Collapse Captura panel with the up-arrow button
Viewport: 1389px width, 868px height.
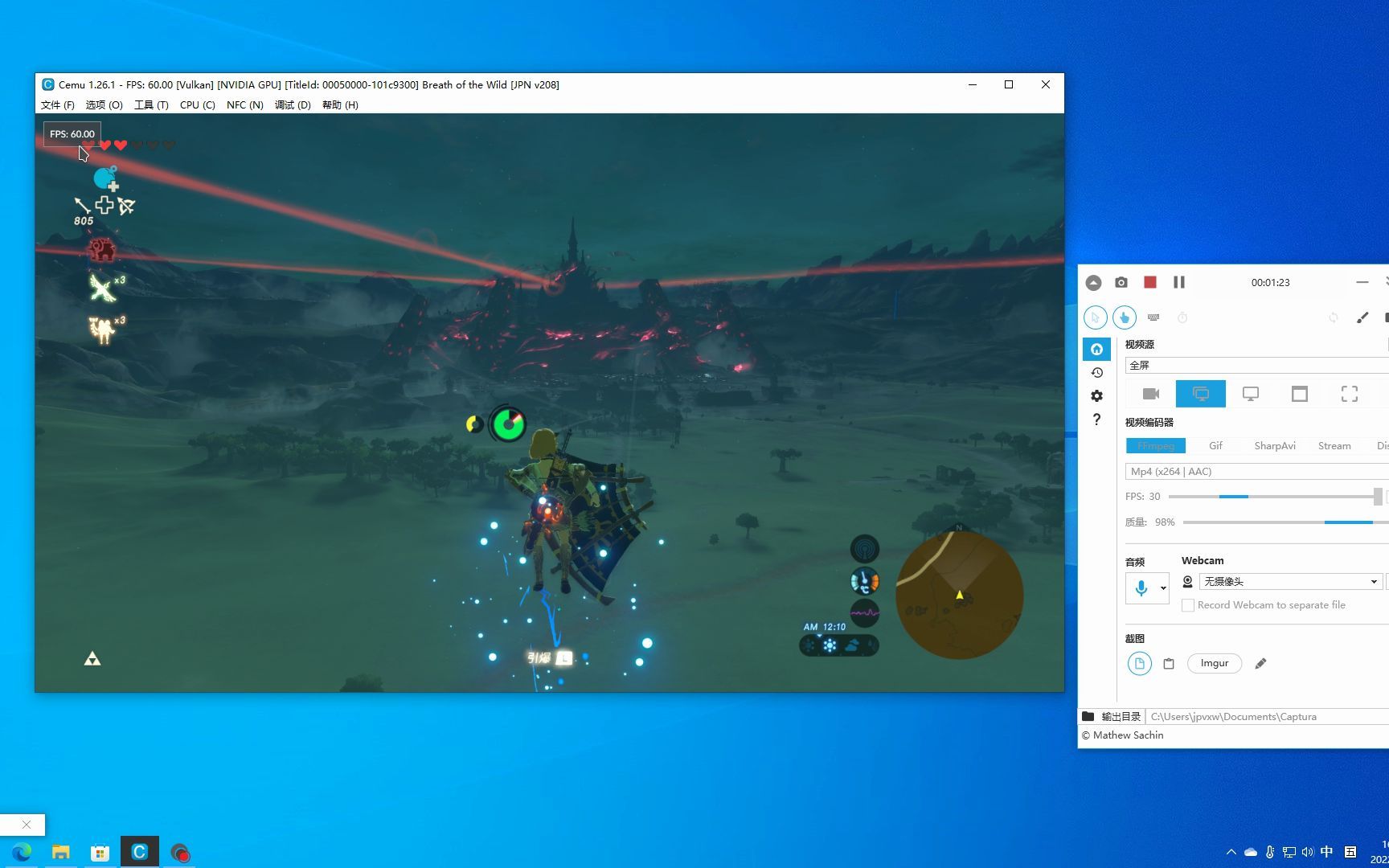tap(1093, 283)
